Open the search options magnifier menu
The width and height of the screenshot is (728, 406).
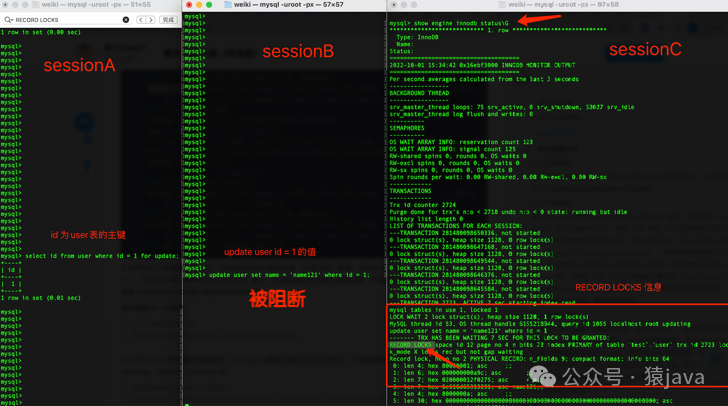click(x=8, y=20)
